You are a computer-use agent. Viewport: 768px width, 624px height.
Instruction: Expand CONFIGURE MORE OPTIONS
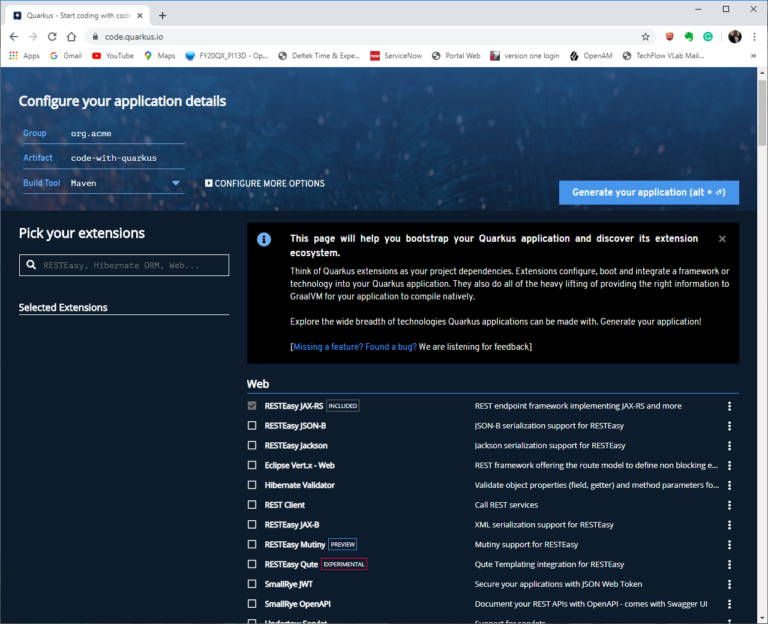coord(264,183)
